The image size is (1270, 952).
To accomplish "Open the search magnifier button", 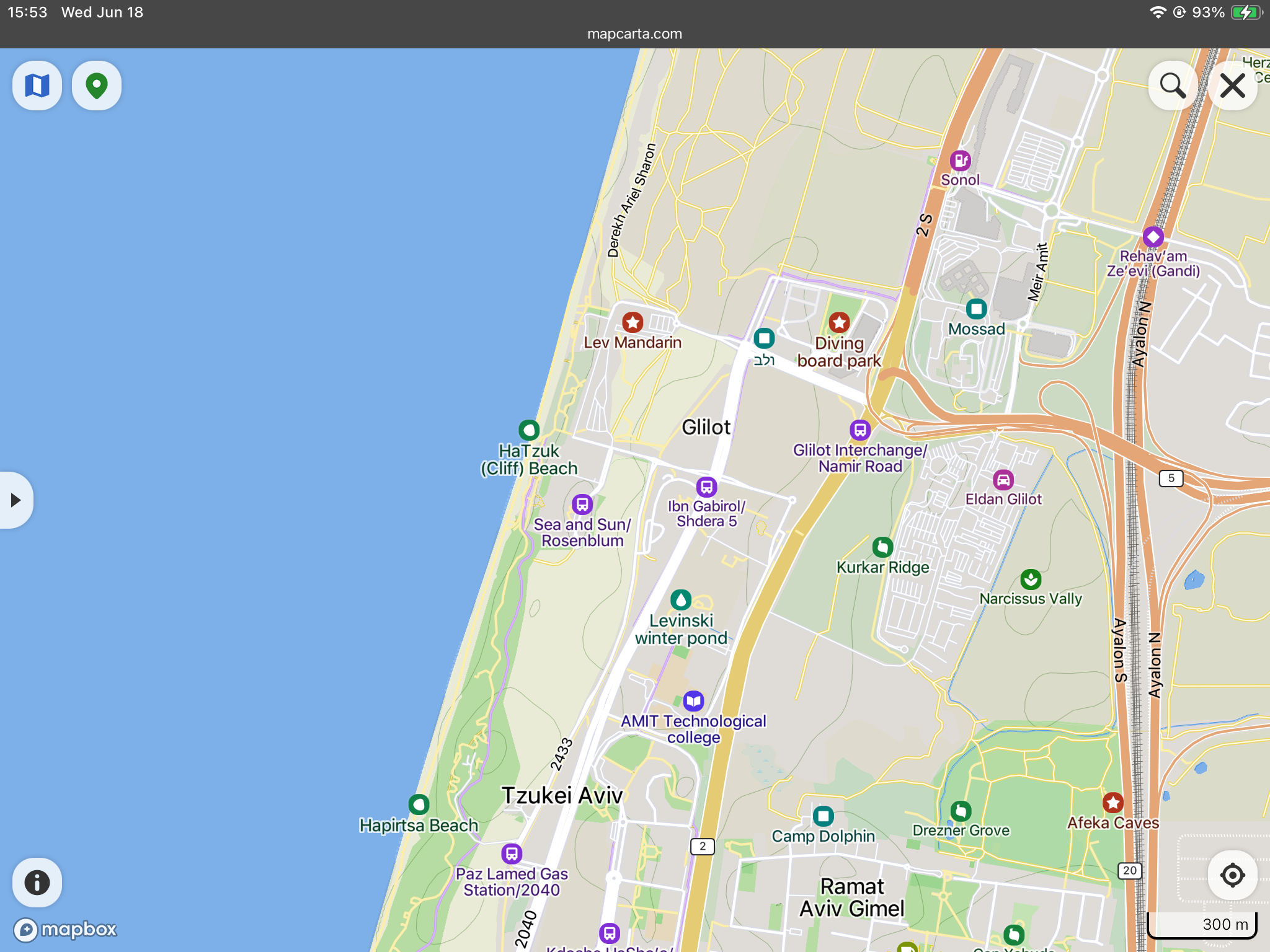I will [x=1173, y=86].
